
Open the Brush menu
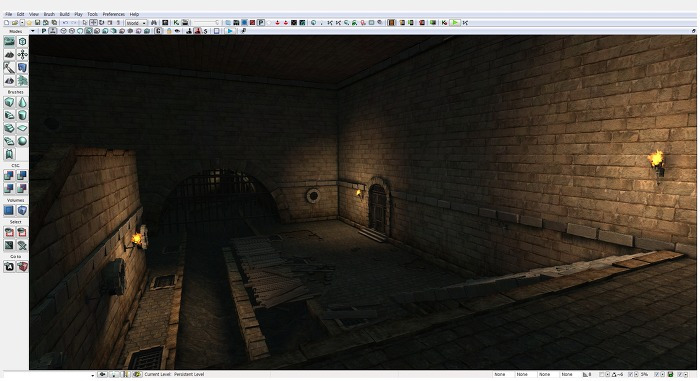[x=49, y=14]
